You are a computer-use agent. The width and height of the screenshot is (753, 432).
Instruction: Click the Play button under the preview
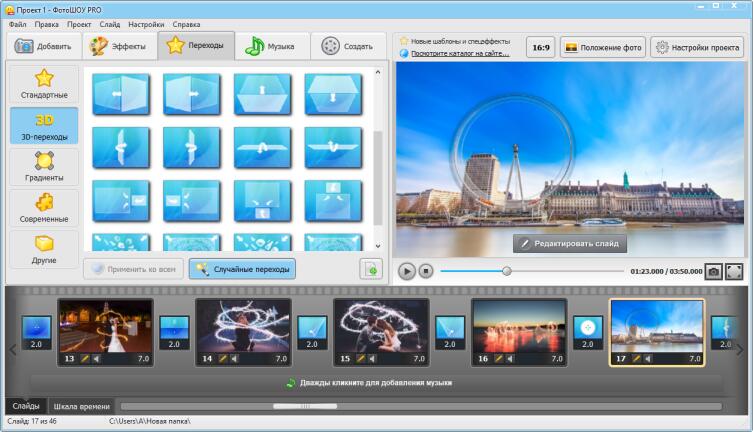point(406,271)
